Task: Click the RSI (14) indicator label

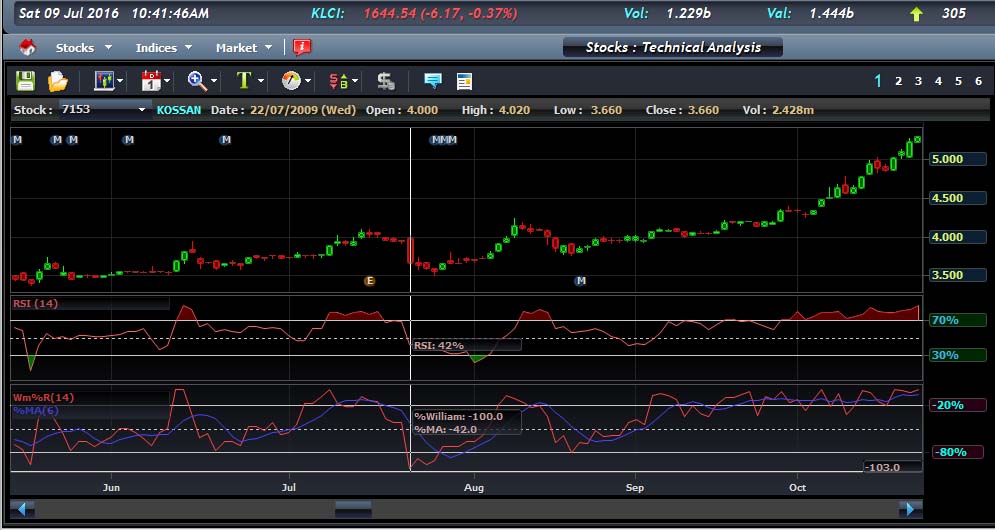Action: click(x=36, y=303)
